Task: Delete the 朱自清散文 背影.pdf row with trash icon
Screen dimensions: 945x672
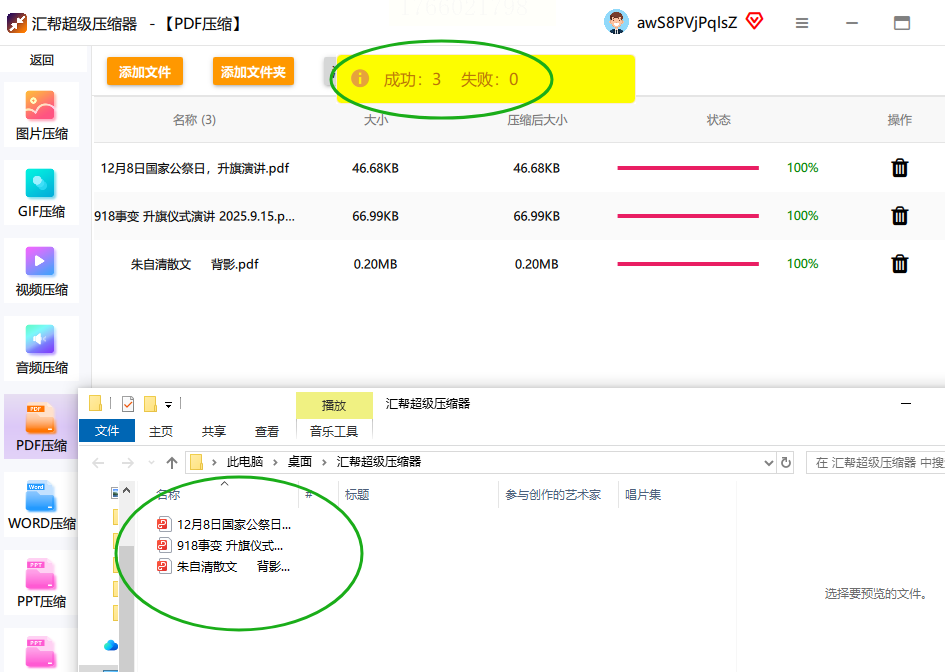Action: pyautogui.click(x=899, y=264)
